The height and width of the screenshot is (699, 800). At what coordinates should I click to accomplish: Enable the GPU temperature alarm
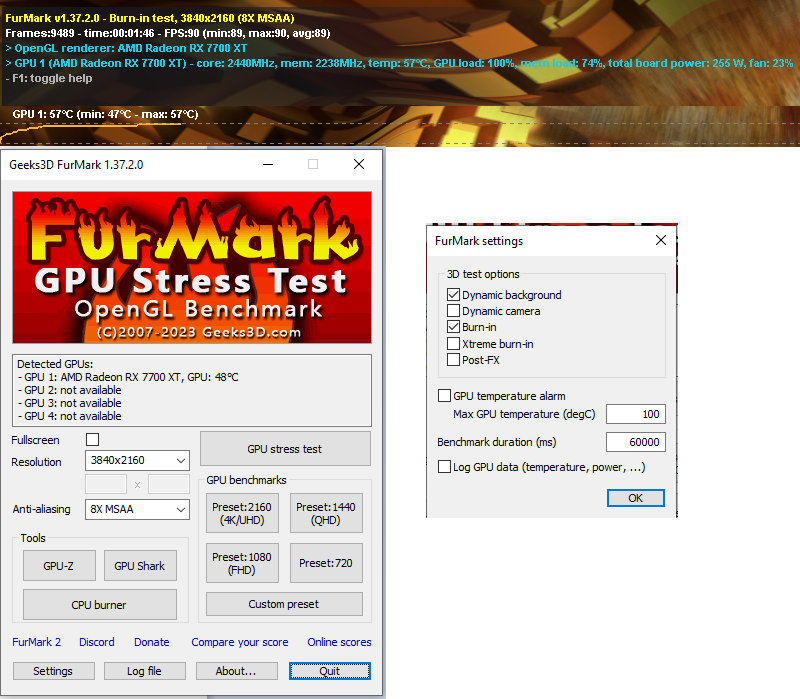point(445,395)
